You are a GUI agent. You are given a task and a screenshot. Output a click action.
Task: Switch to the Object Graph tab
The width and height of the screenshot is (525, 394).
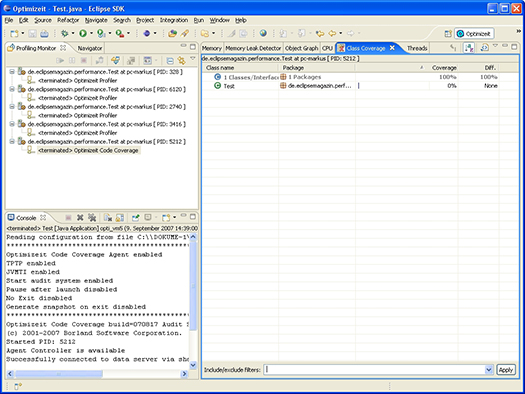(301, 48)
